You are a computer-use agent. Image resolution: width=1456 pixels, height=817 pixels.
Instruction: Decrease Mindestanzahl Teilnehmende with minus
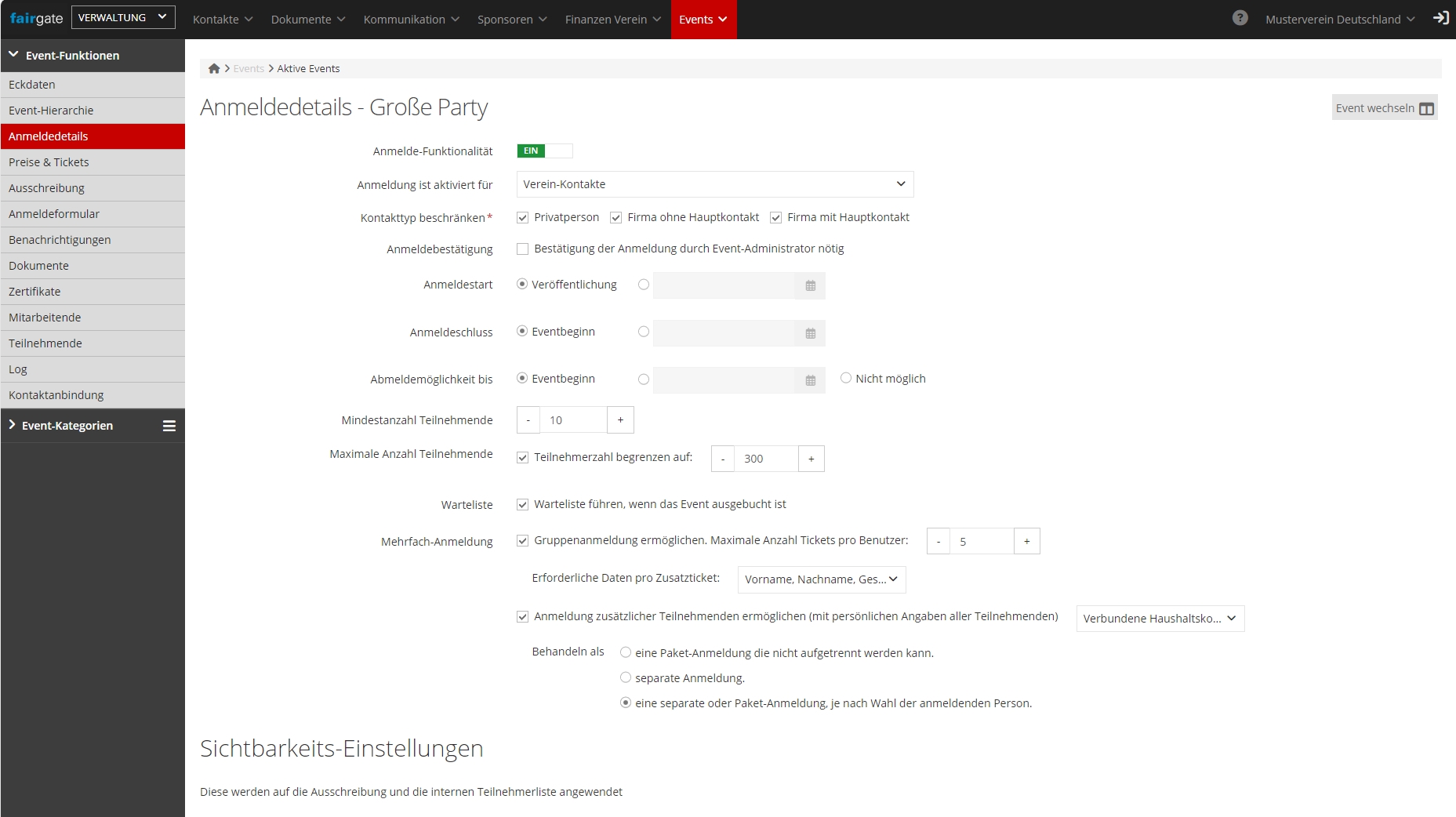click(x=528, y=420)
